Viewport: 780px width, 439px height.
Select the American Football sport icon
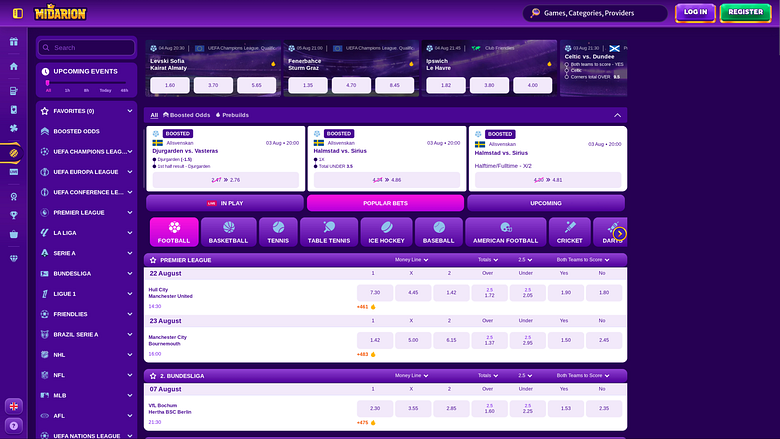point(505,232)
